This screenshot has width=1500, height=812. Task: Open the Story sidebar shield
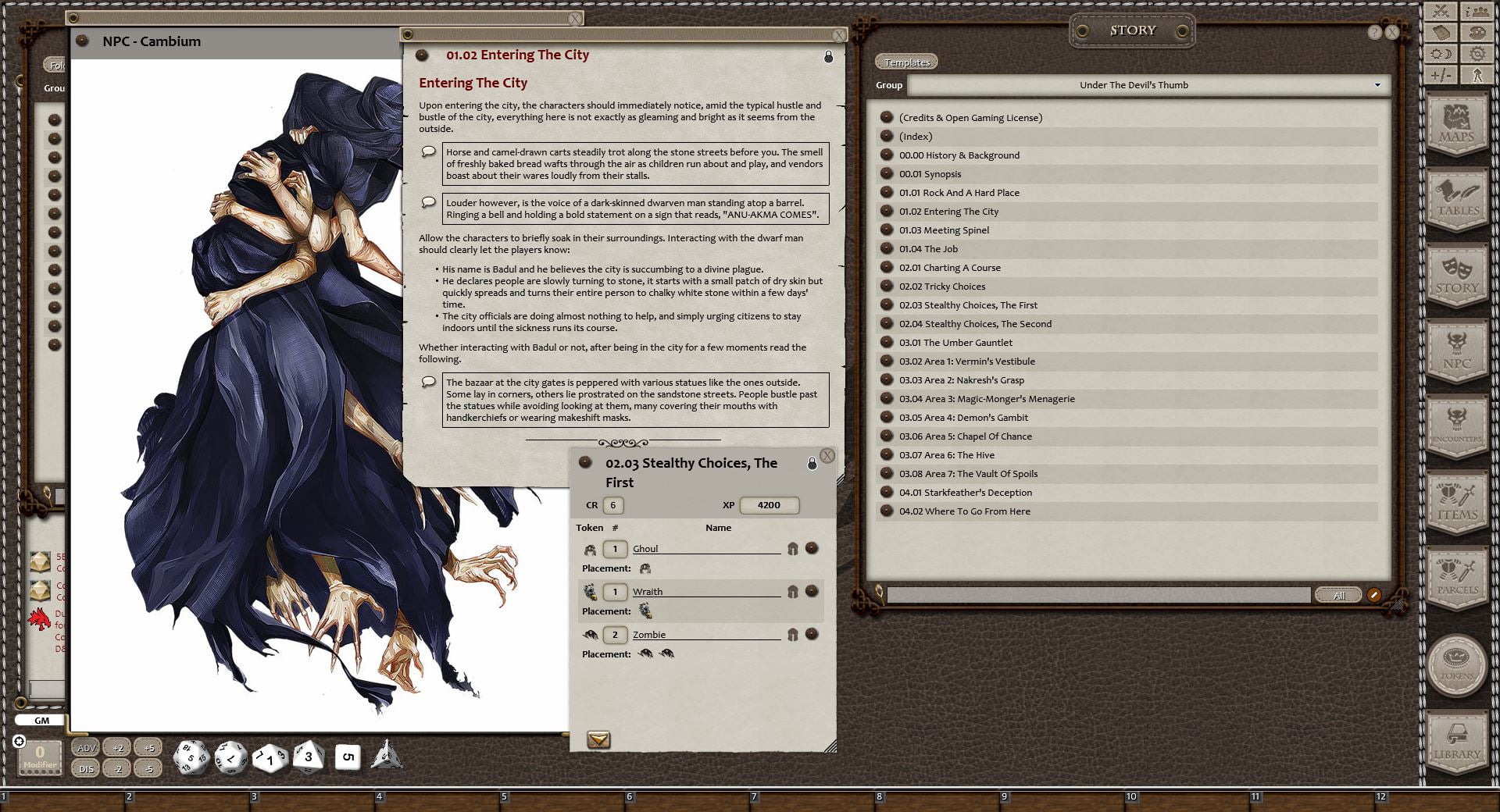point(1457,276)
